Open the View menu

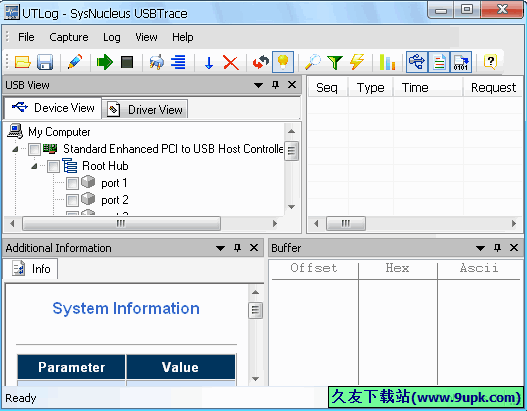(x=146, y=37)
